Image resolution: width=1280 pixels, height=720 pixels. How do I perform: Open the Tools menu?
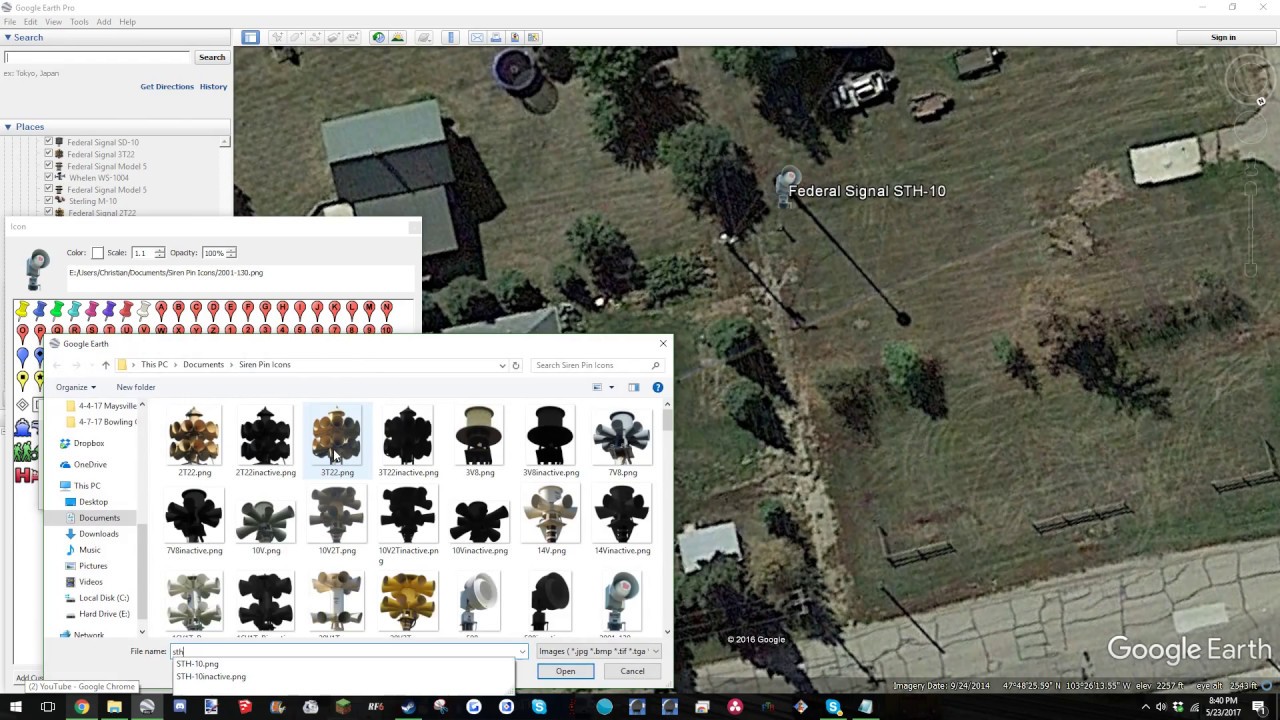pos(79,21)
